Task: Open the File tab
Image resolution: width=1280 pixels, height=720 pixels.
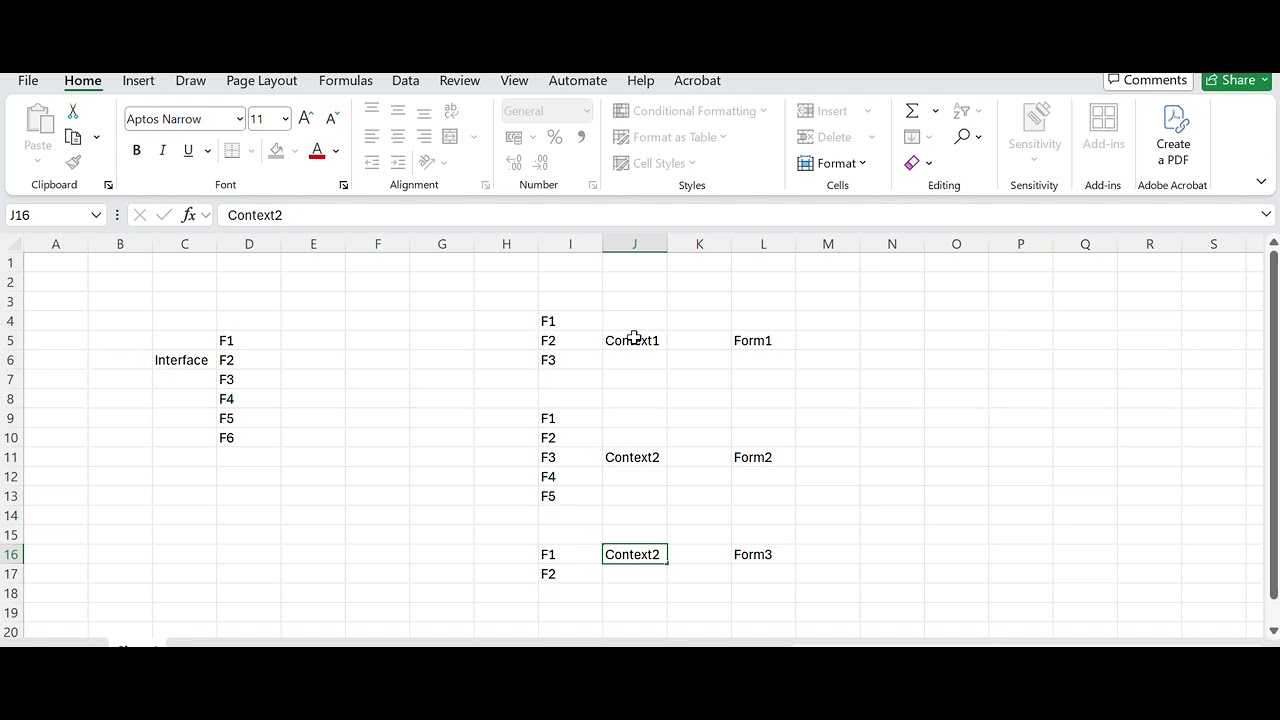Action: point(28,80)
